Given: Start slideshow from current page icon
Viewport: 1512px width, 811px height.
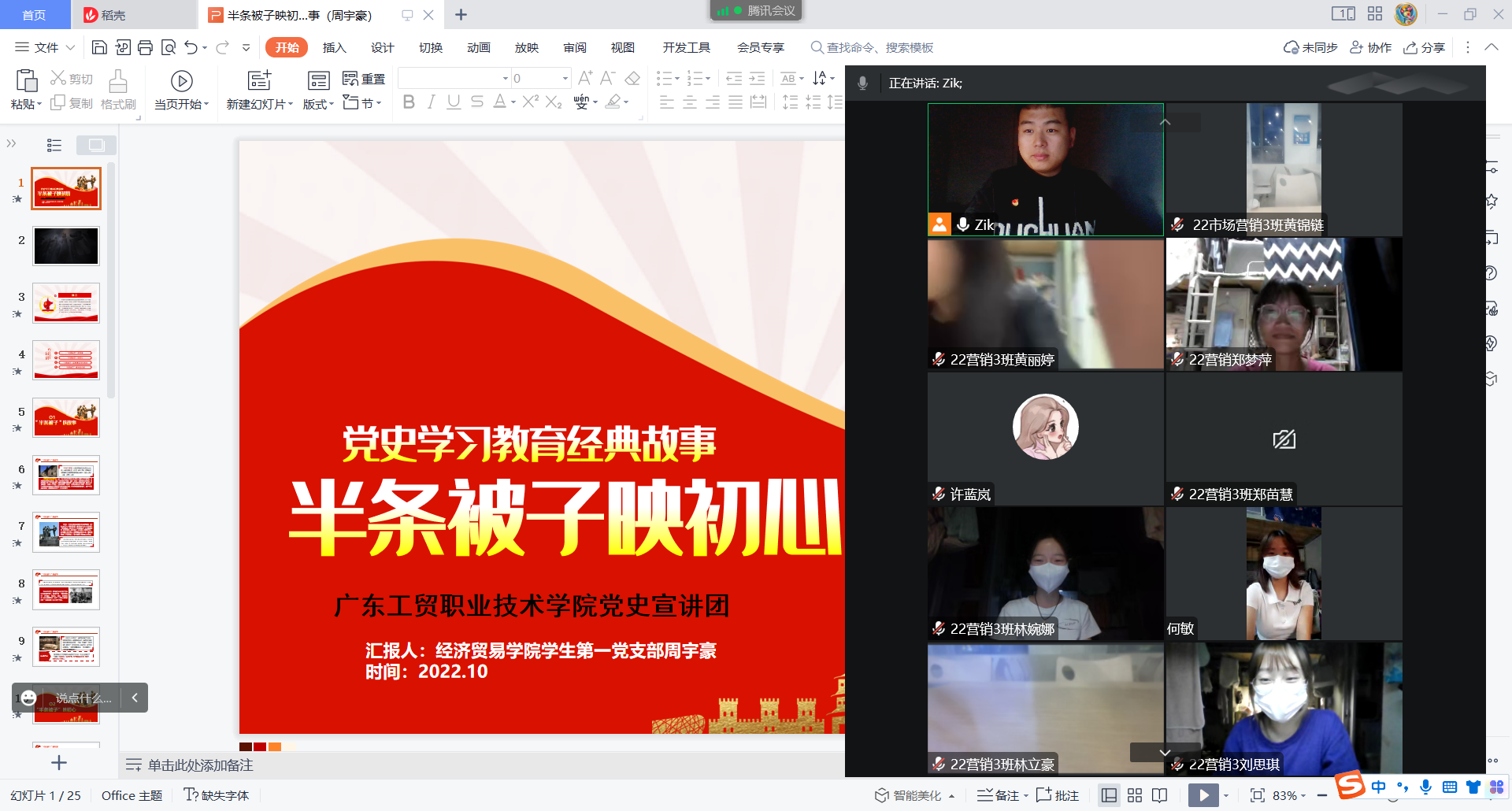Looking at the screenshot, I should [x=181, y=82].
